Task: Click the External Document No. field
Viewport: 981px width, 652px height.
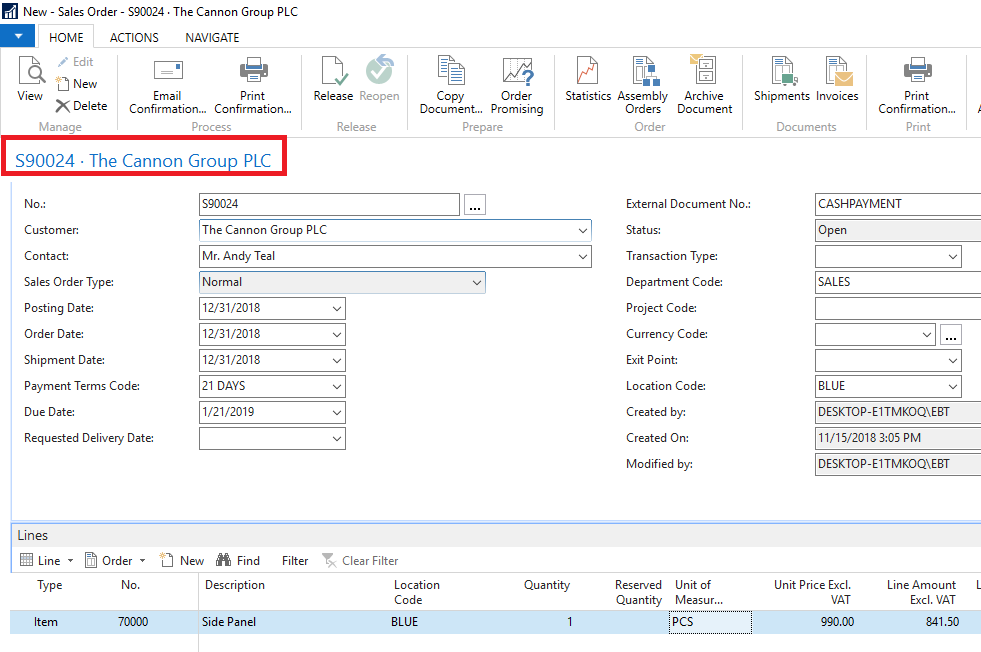Action: 898,204
